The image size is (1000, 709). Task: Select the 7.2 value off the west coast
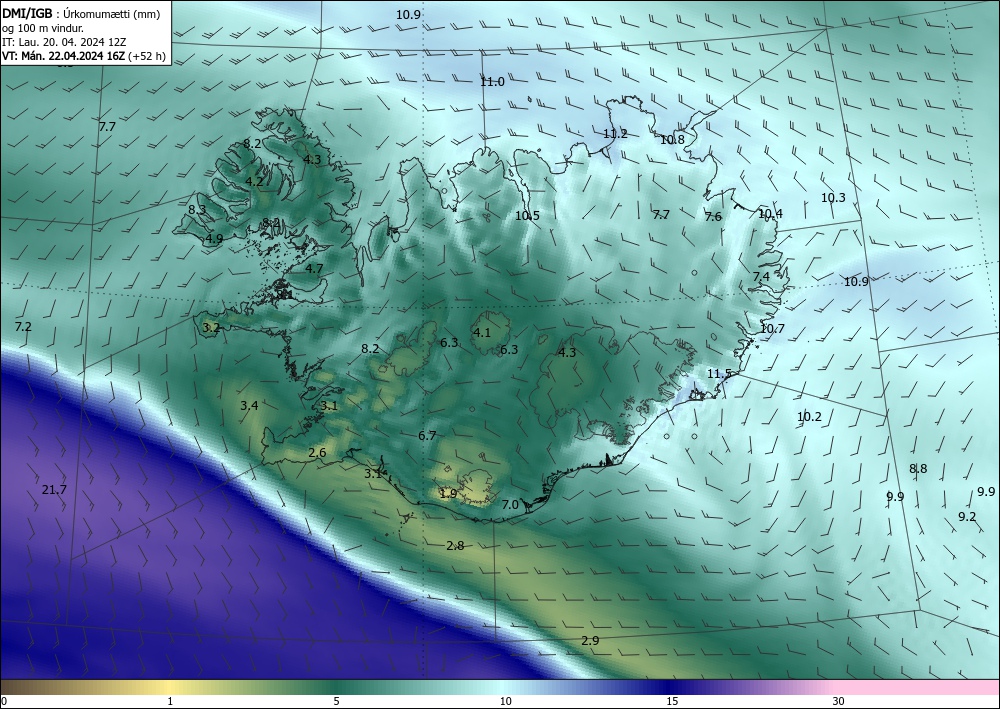[23, 326]
